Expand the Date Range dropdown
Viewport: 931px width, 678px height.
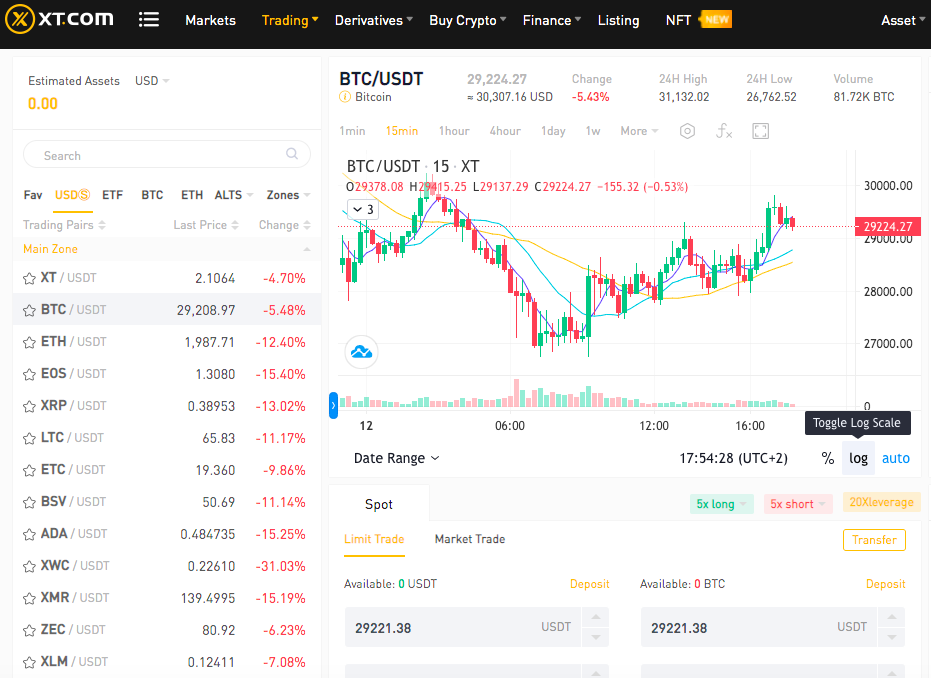(x=397, y=458)
